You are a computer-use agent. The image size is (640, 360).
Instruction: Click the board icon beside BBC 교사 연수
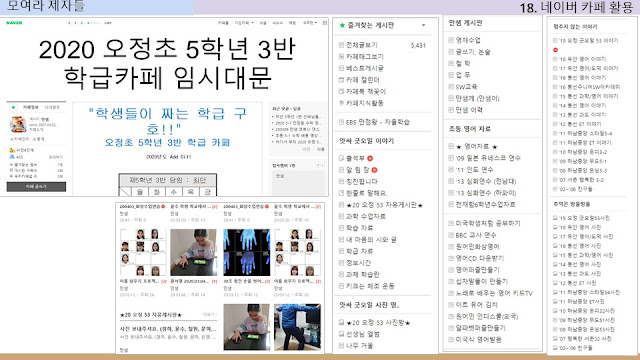[x=451, y=235]
